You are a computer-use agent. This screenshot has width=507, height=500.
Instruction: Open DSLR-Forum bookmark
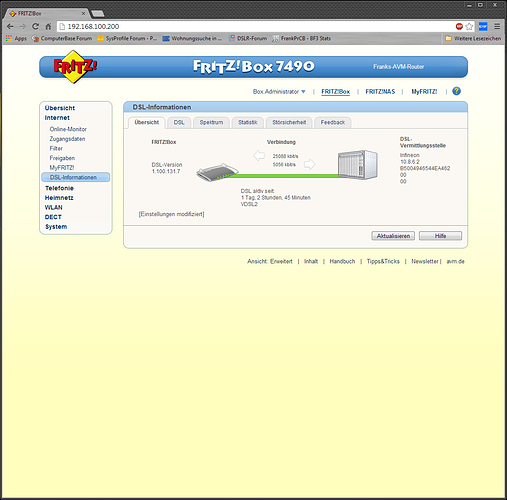[248, 38]
